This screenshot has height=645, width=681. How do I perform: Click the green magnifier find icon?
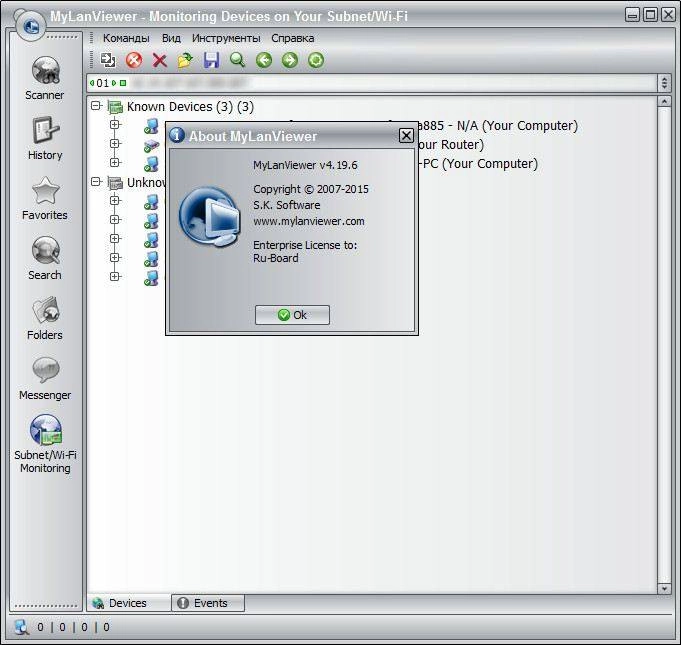click(238, 60)
